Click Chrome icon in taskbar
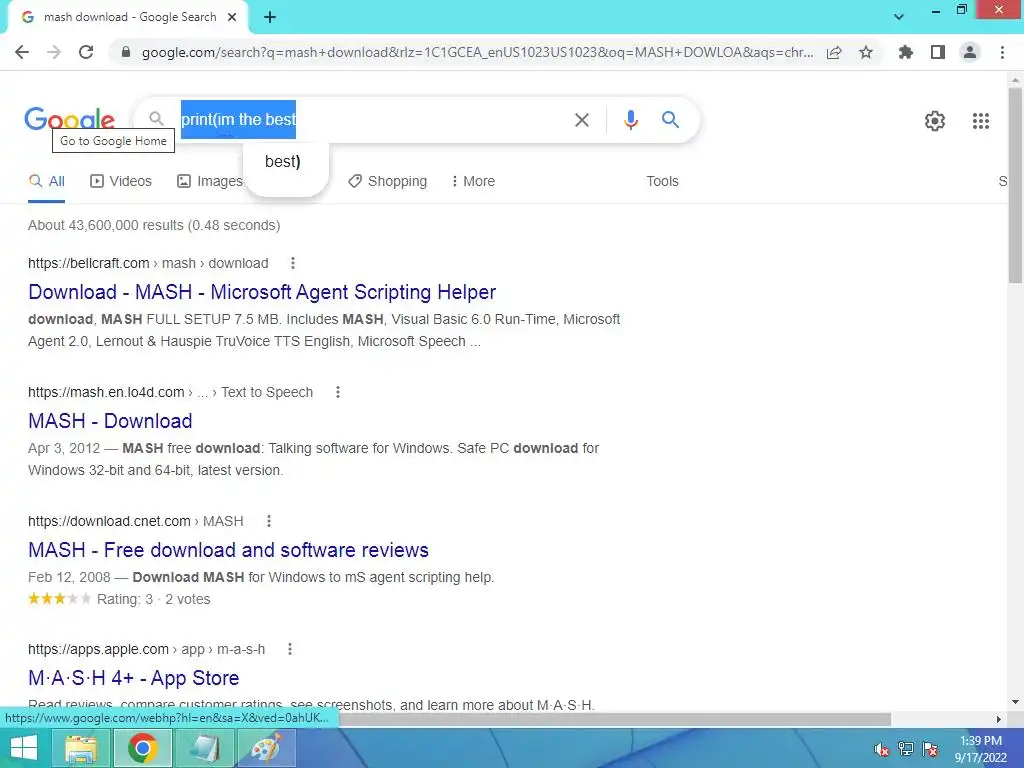The image size is (1024, 768). click(x=142, y=748)
